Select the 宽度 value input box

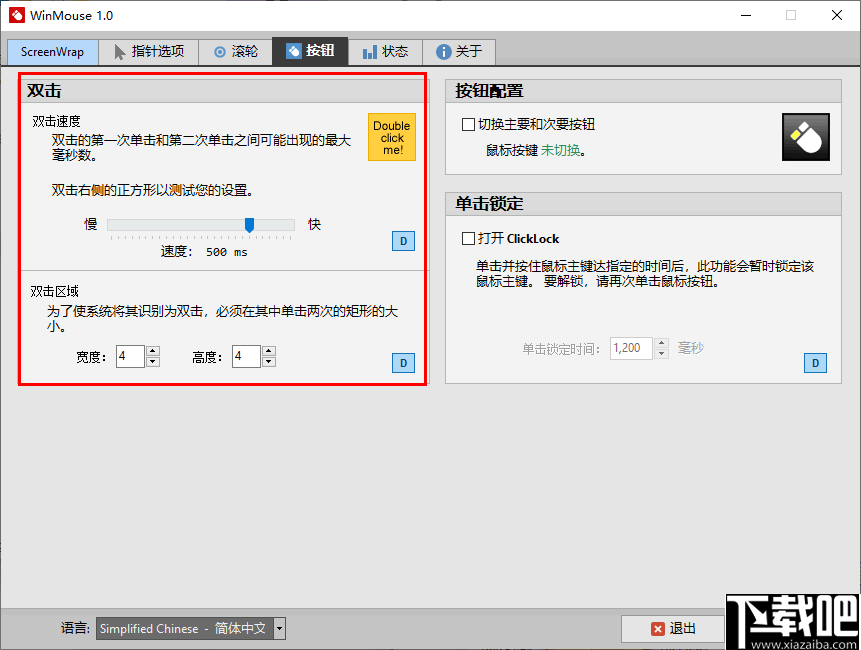[130, 356]
